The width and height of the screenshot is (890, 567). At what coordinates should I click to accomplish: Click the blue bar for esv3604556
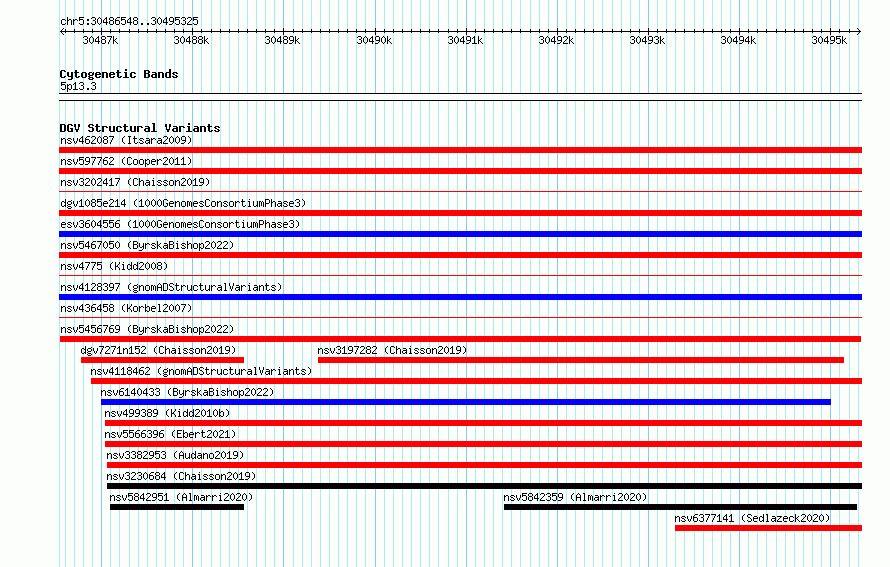pyautogui.click(x=460, y=234)
